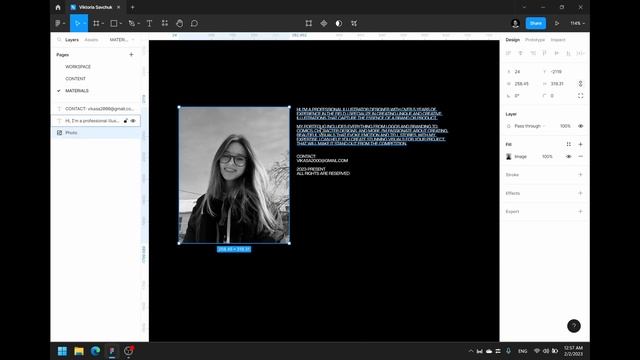Select the Comment tool
This screenshot has height=360, width=640.
pos(194,23)
